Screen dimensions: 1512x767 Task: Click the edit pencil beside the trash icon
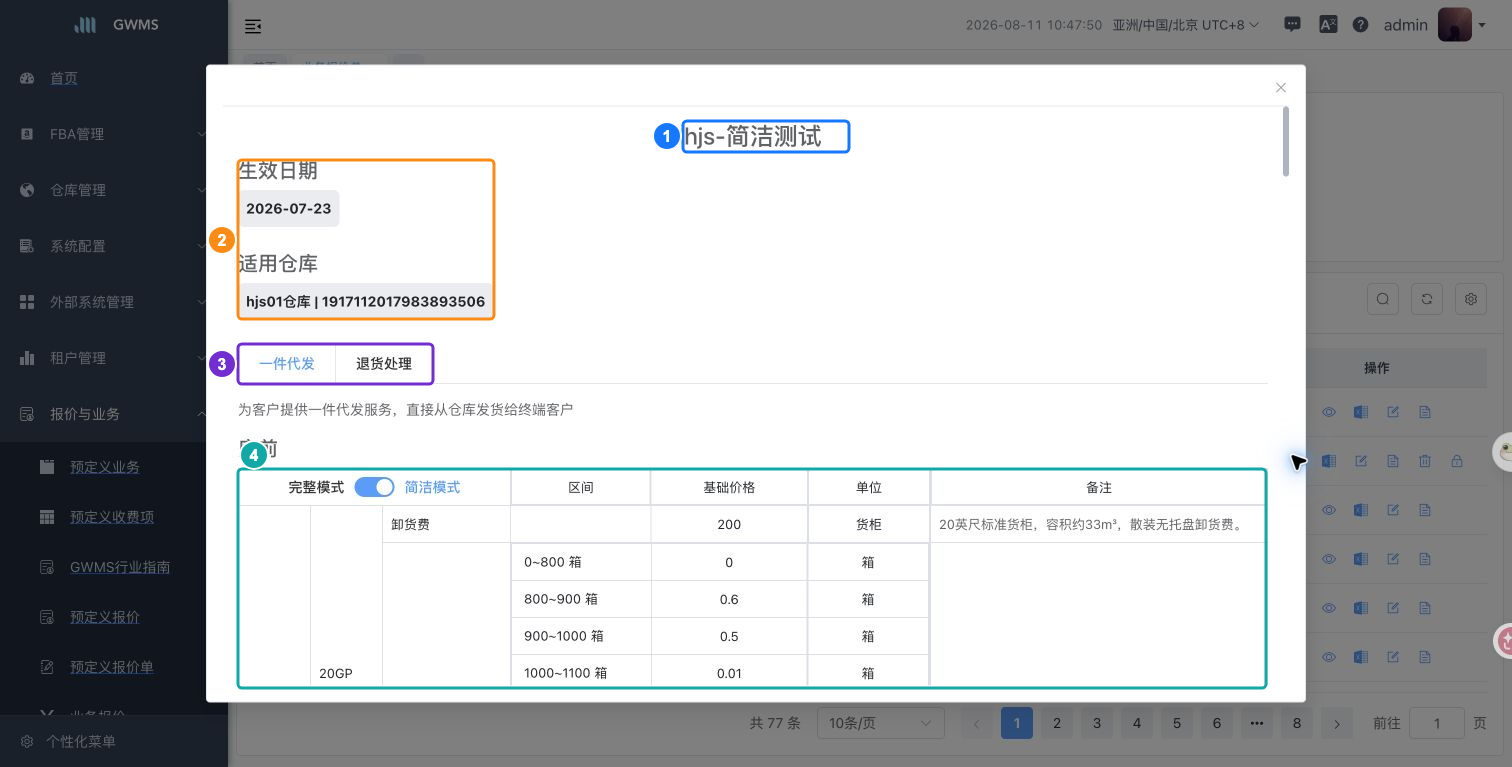point(1361,461)
